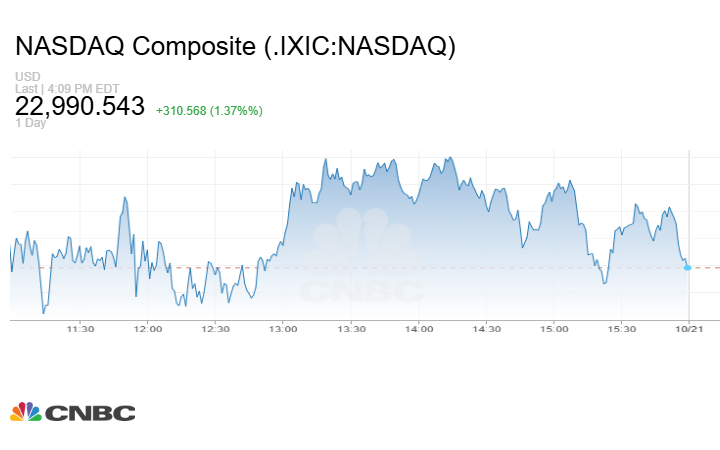Click the 12:30 time axis label
Screen dimensions: 720x450
215,329
